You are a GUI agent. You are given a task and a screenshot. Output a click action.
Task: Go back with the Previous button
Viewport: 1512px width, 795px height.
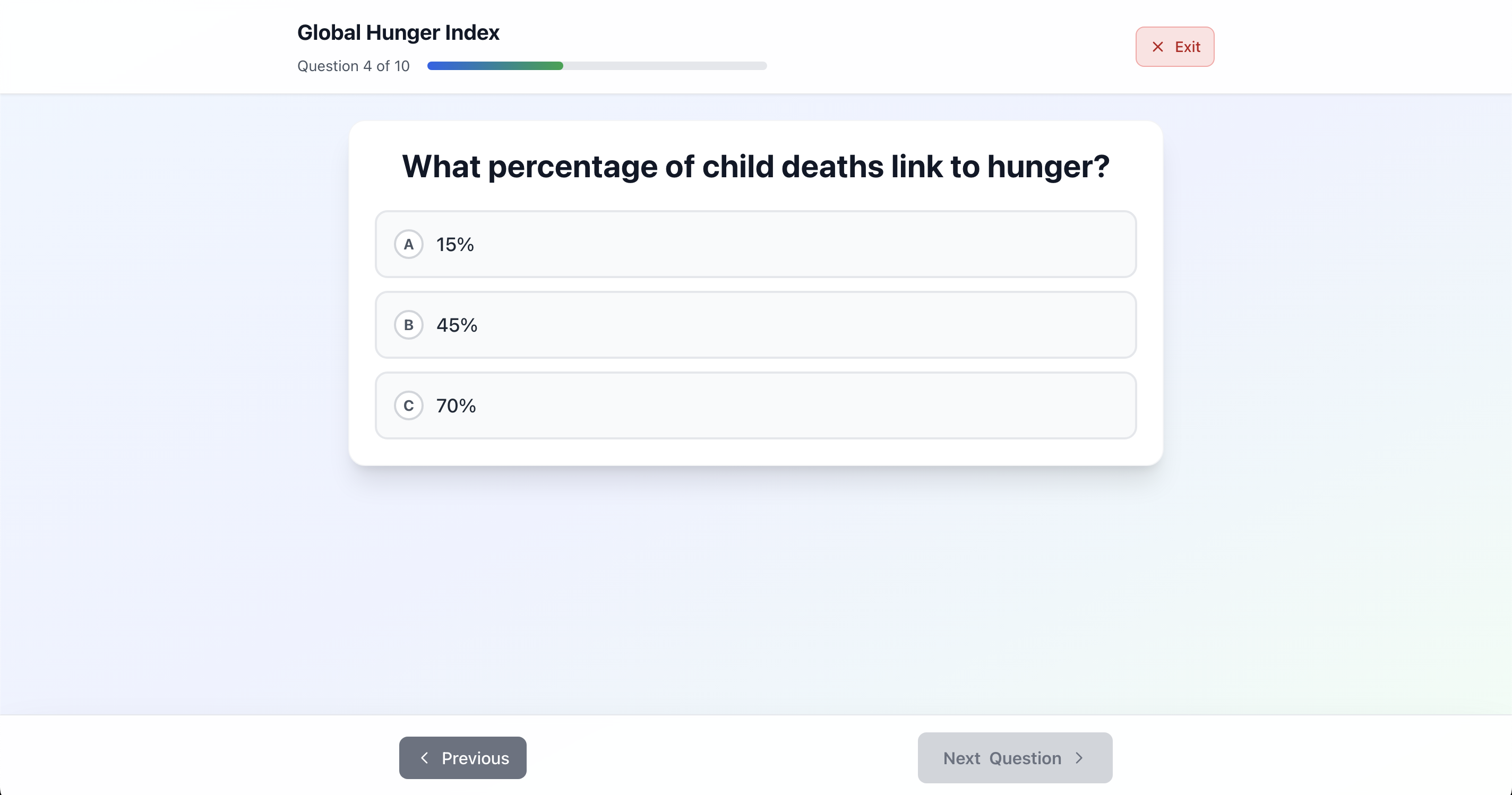(462, 757)
